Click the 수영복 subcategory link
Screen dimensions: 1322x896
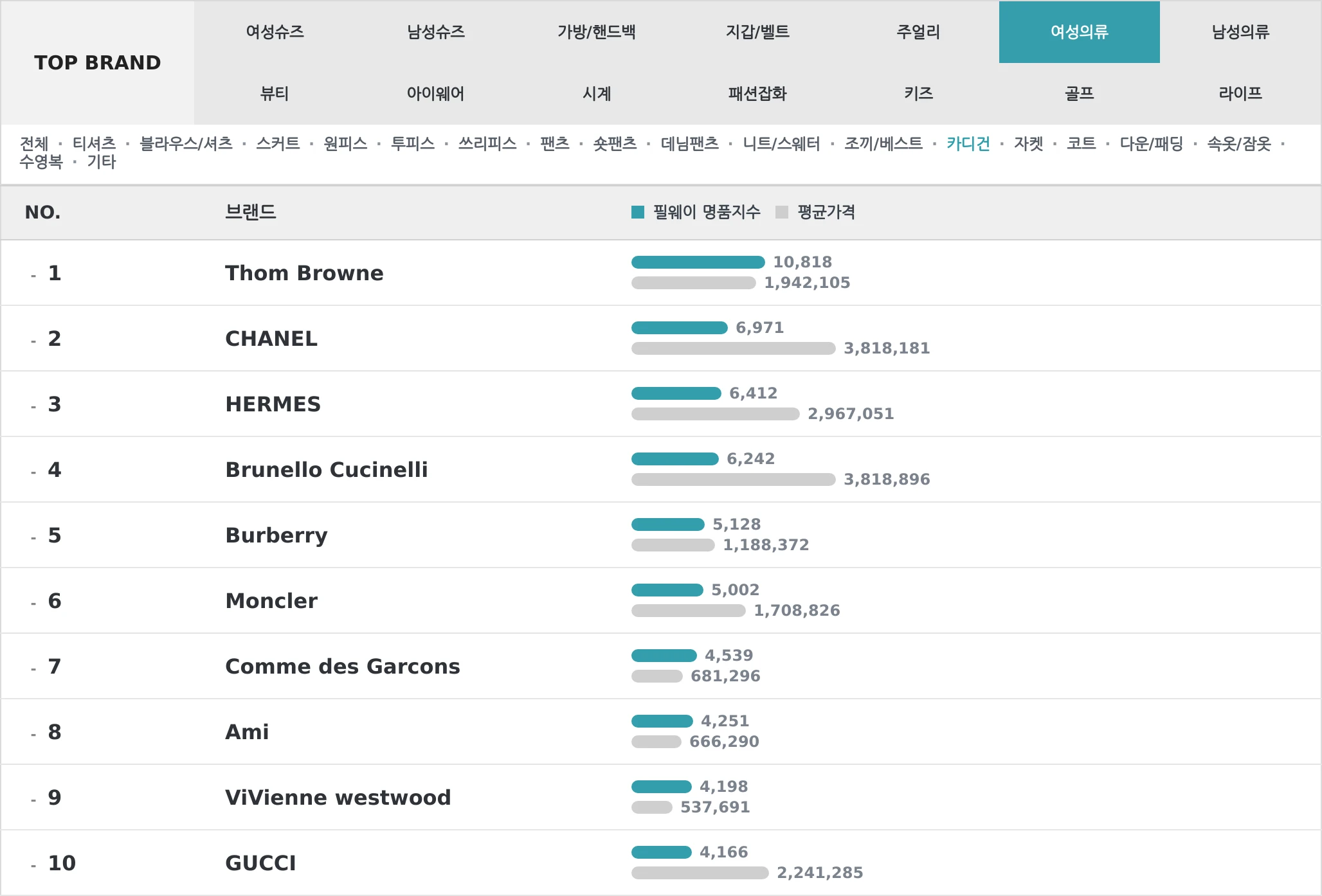(41, 162)
